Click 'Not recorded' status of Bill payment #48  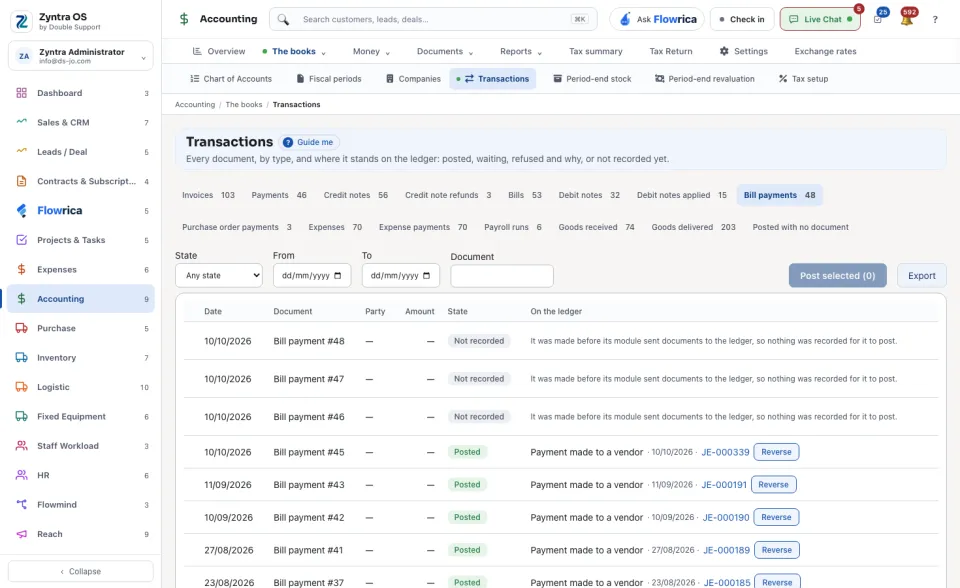point(479,341)
